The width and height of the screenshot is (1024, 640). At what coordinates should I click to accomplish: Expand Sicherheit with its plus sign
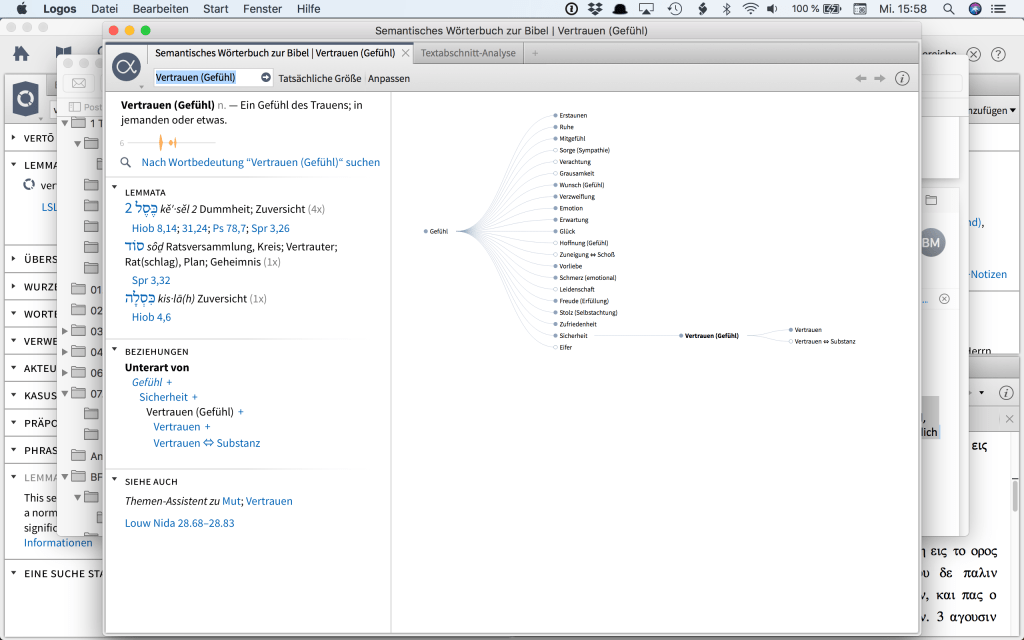(x=194, y=397)
